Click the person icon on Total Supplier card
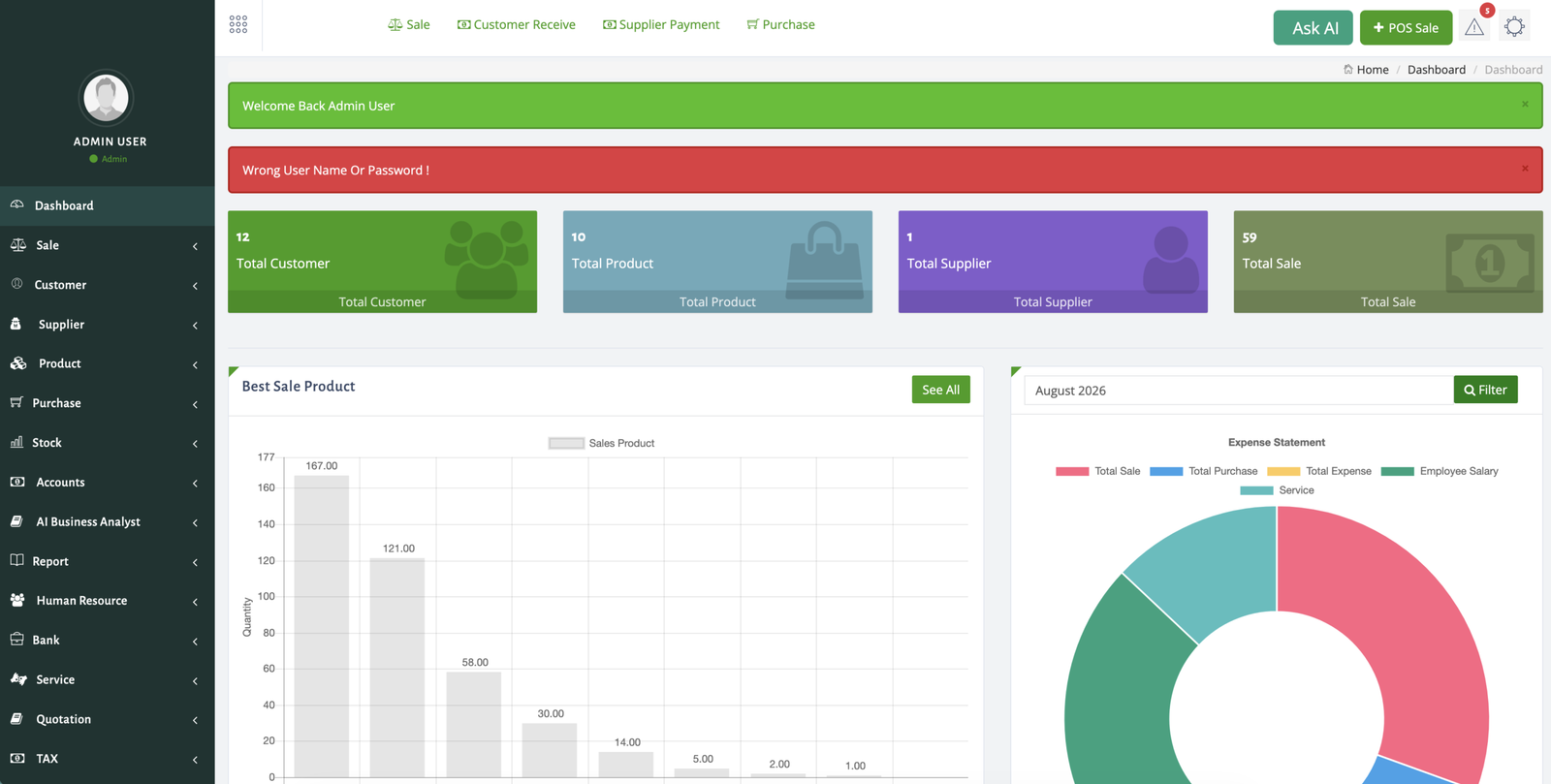The height and width of the screenshot is (784, 1551). [x=1171, y=259]
